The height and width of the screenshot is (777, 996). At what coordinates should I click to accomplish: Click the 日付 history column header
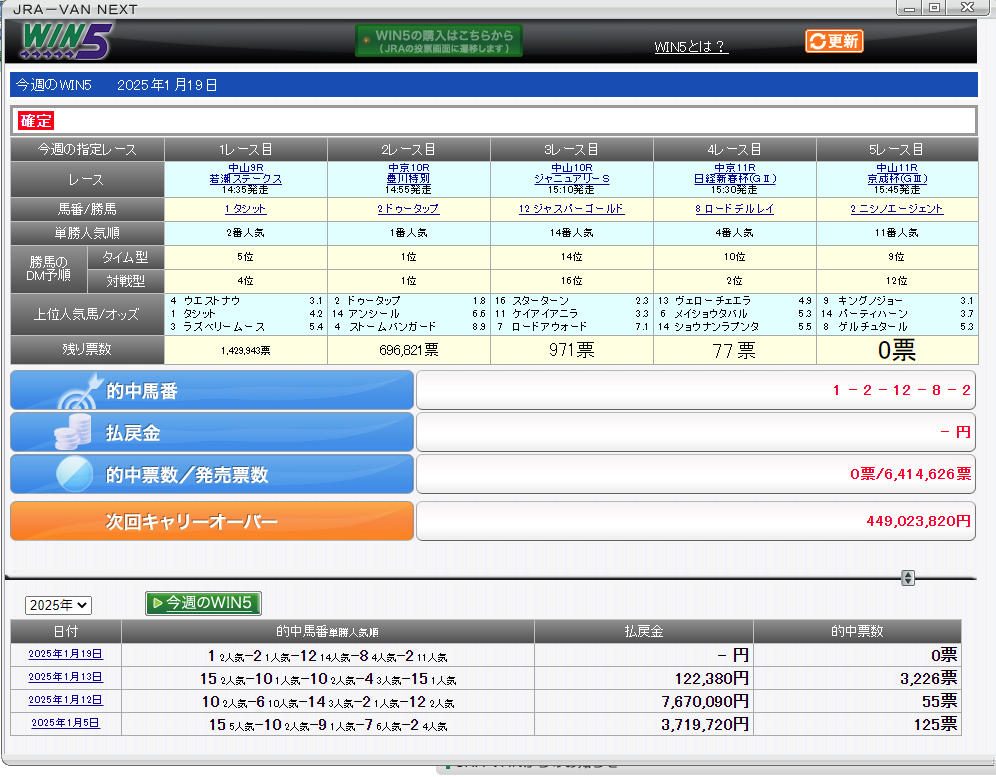click(x=65, y=632)
